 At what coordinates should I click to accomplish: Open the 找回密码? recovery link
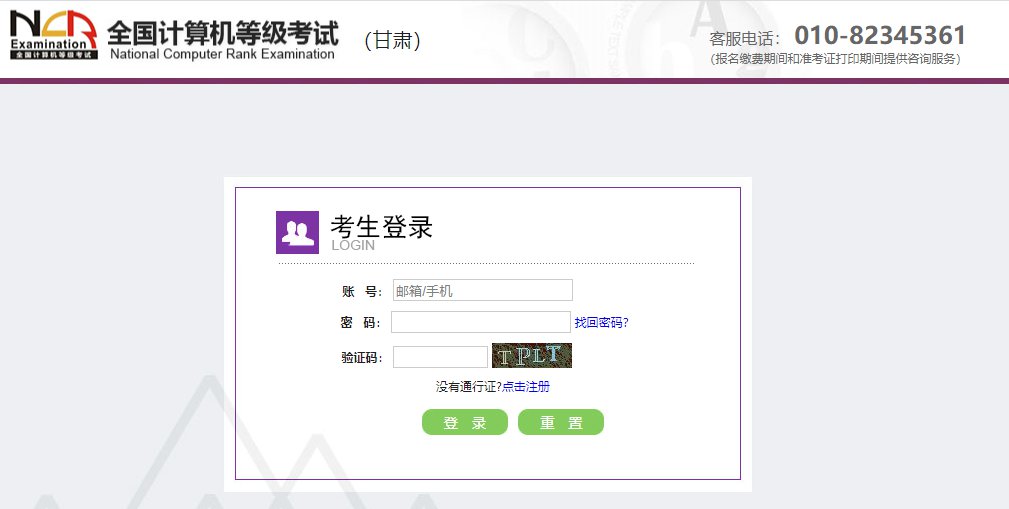click(x=601, y=323)
